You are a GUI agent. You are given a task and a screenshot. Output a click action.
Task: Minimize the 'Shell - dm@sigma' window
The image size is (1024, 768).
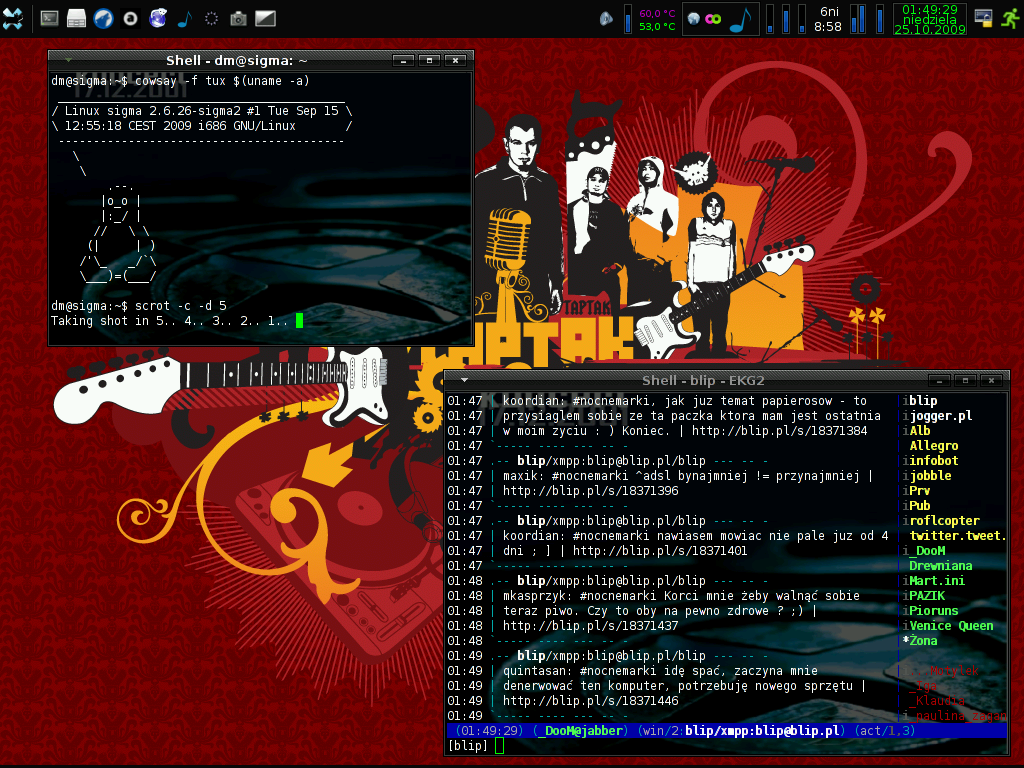pos(403,61)
